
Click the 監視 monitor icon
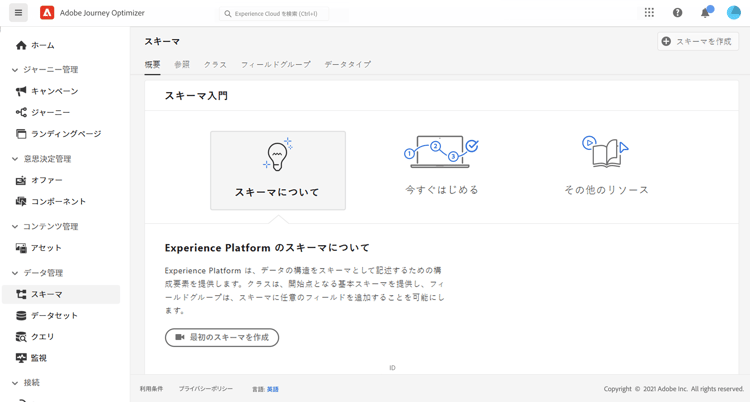click(x=21, y=358)
